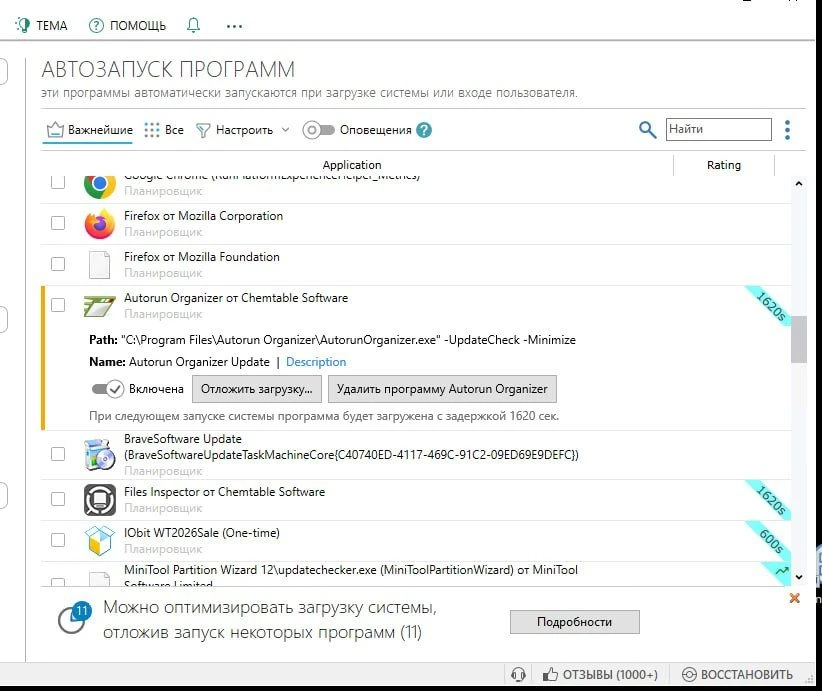This screenshot has width=822, height=691.
Task: Check the Firefox Mozilla Foundation checkbox
Action: pos(58,264)
